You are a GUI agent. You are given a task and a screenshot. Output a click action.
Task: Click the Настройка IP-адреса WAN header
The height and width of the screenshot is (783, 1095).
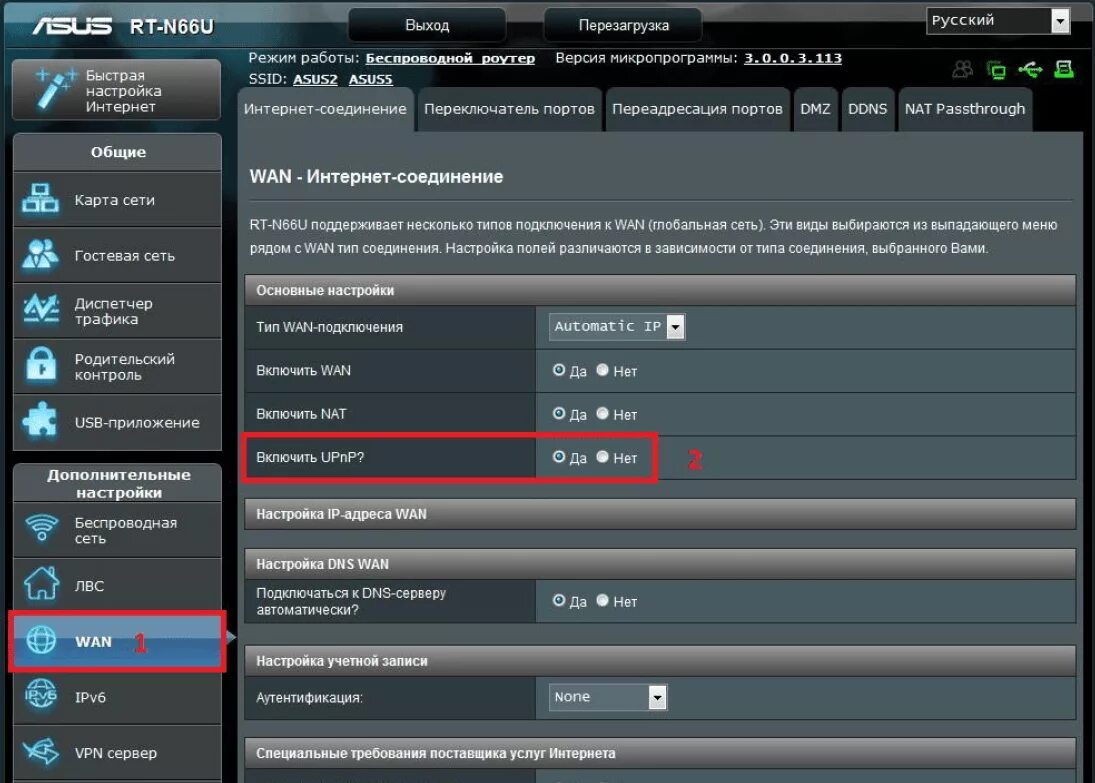[660, 513]
